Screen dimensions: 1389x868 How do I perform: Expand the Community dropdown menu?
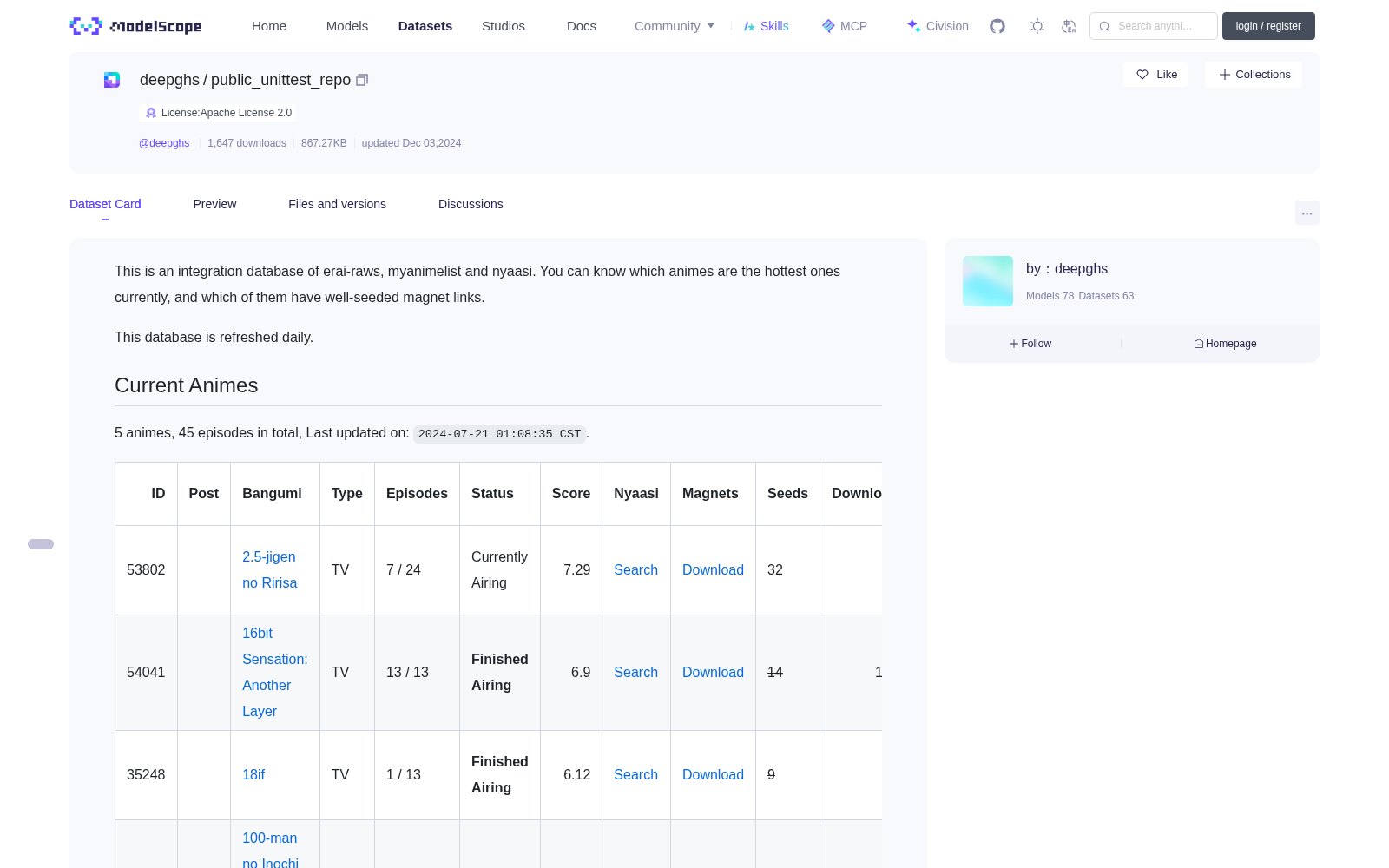click(675, 26)
